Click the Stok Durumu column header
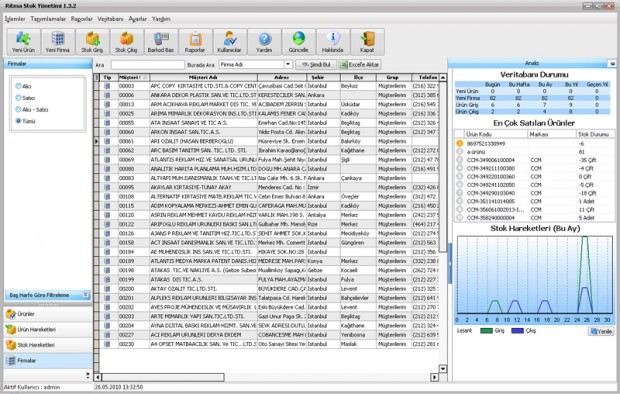Screen dimensions: 620x394 595,134
